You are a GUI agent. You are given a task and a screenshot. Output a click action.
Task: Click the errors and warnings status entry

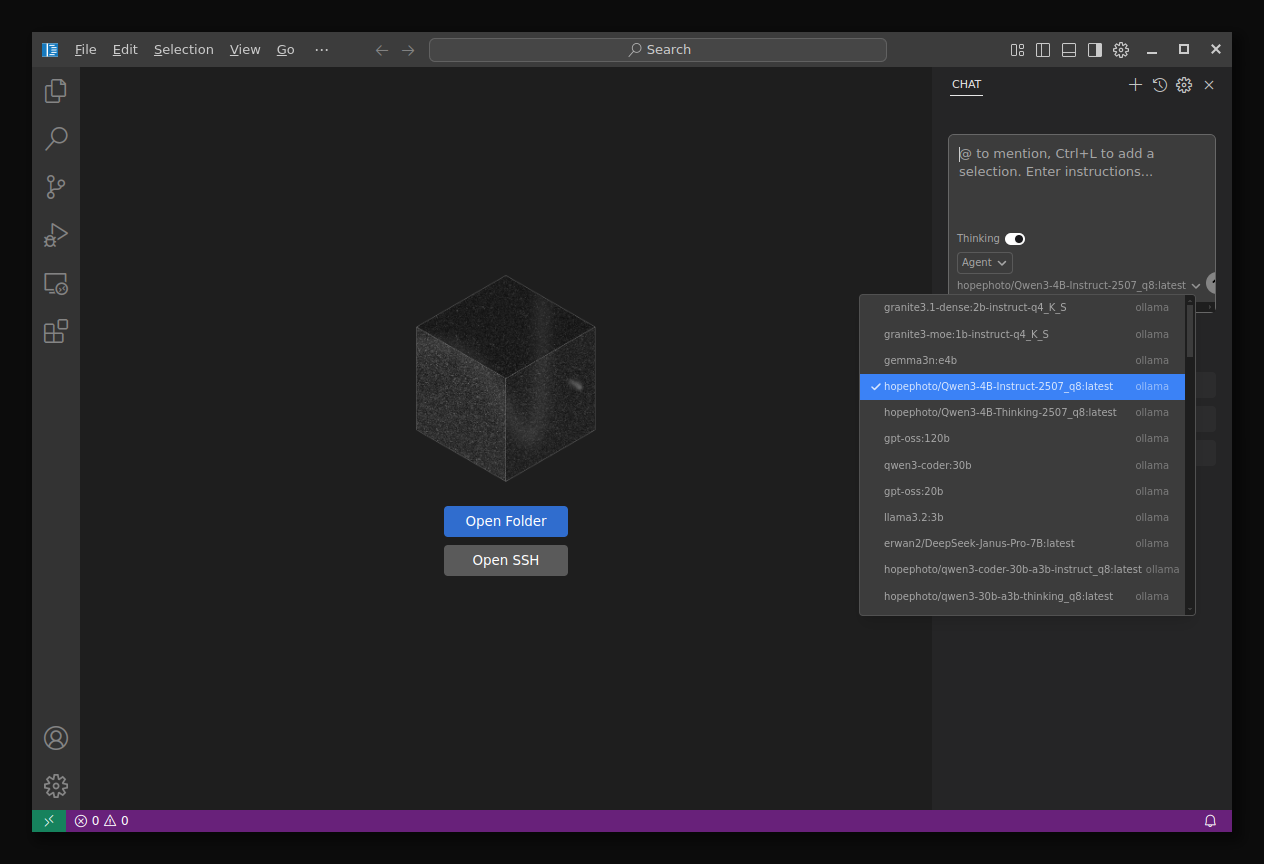[102, 821]
